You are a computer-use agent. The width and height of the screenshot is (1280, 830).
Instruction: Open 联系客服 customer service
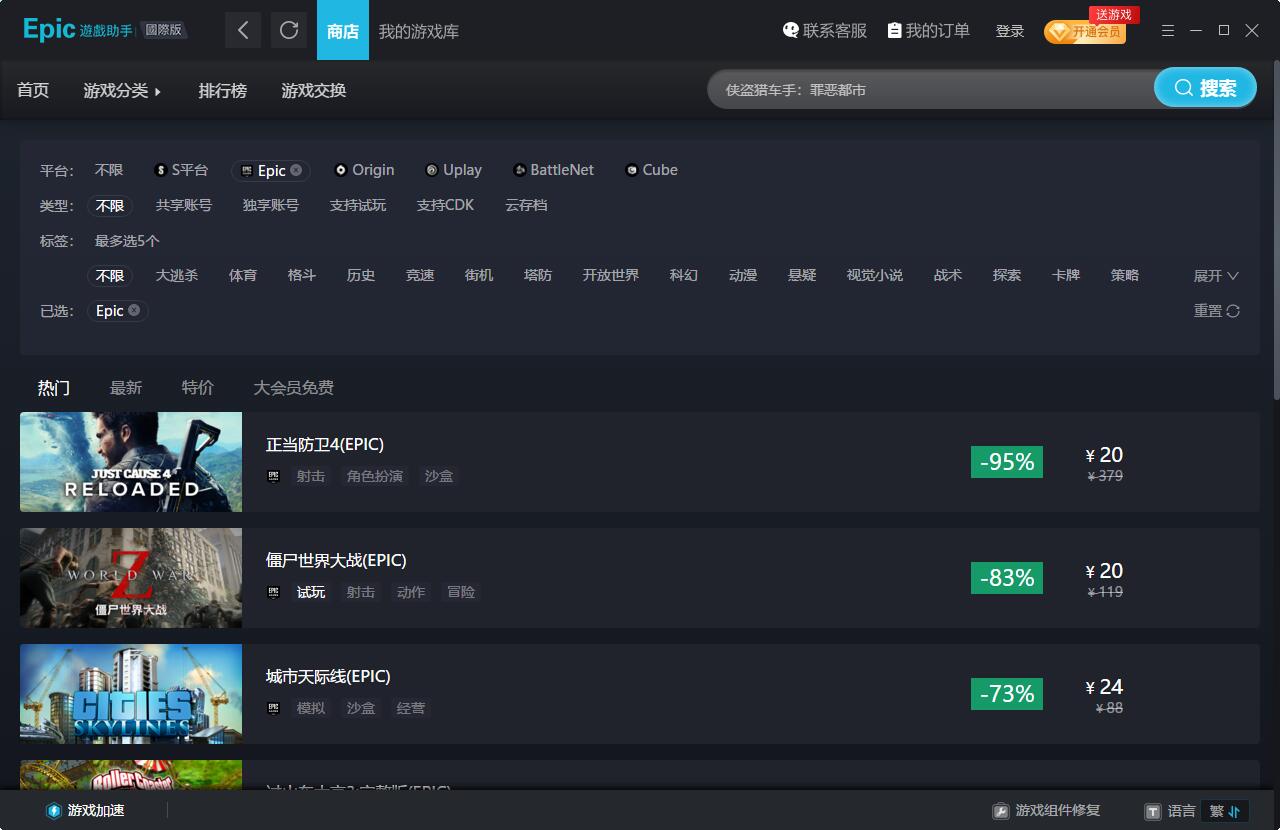825,31
